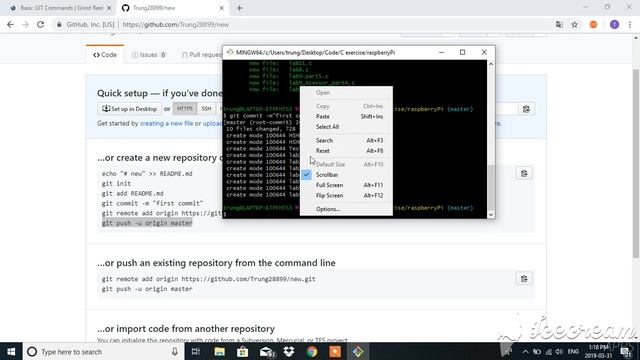
Task: Minimize the MINGW64 terminal window
Action: 441,52
